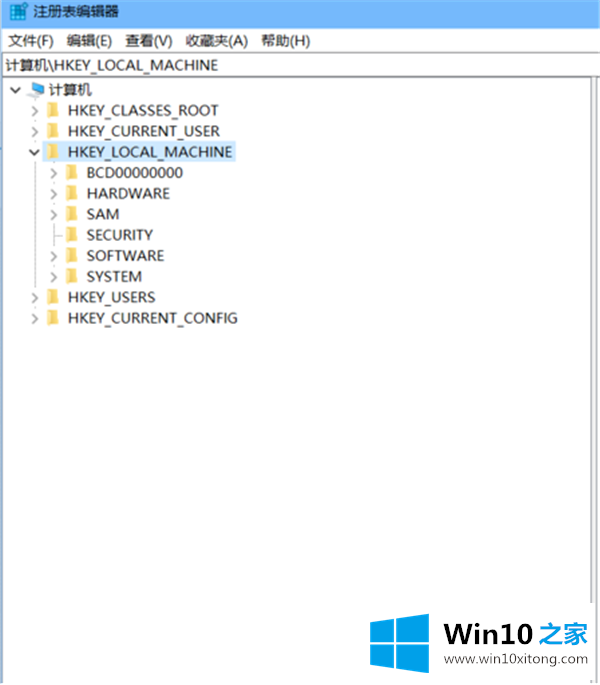Click the HKEY_USERS folder icon

pos(53,298)
